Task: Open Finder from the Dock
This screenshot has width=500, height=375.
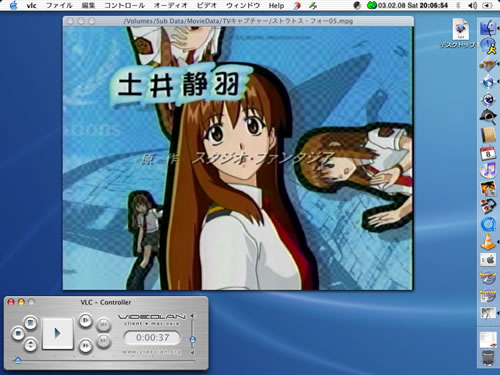Action: coord(488,27)
